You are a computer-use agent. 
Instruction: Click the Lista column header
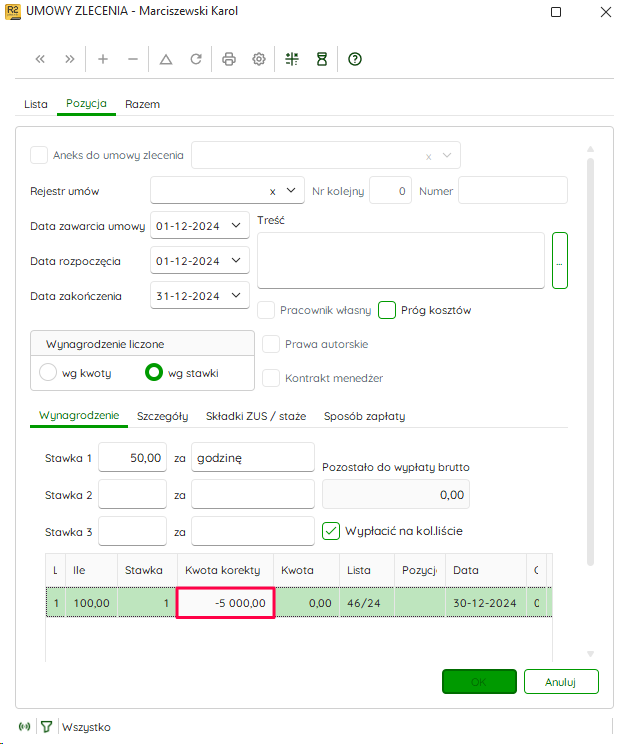point(367,570)
